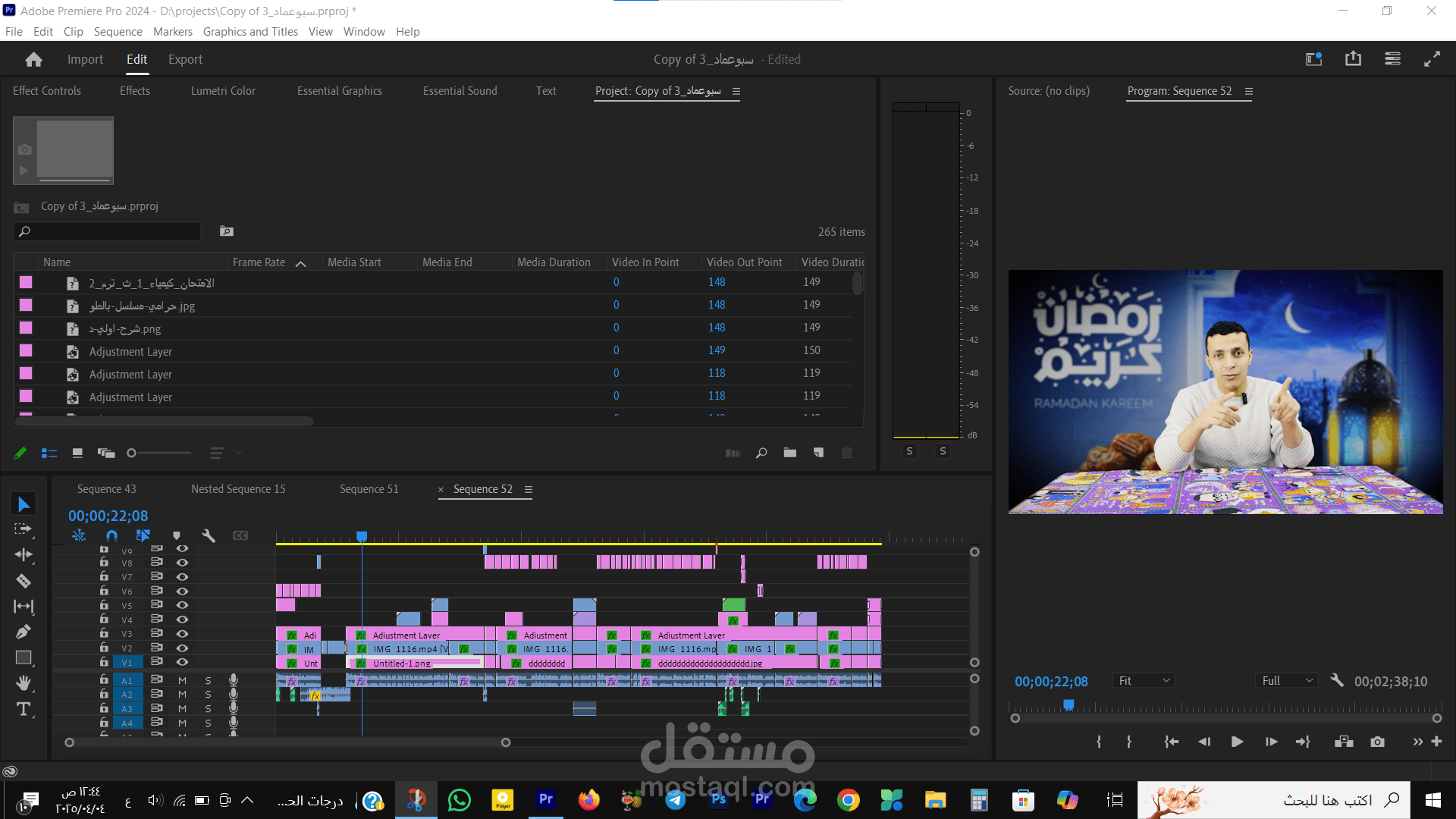Open the Full playback resolution dropdown
The image size is (1456, 819).
(1287, 681)
